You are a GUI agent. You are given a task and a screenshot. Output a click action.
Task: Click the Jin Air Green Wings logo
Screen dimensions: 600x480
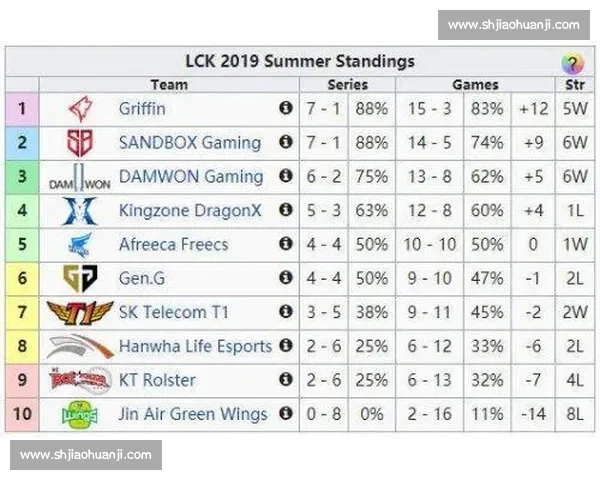pyautogui.click(x=79, y=414)
